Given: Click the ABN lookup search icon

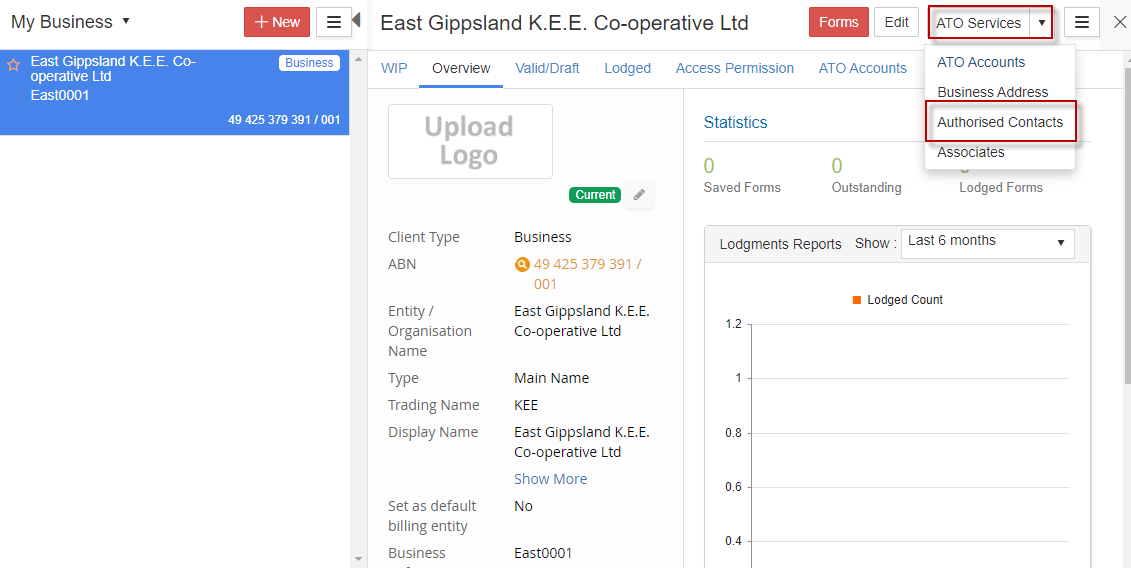Looking at the screenshot, I should click(521, 265).
